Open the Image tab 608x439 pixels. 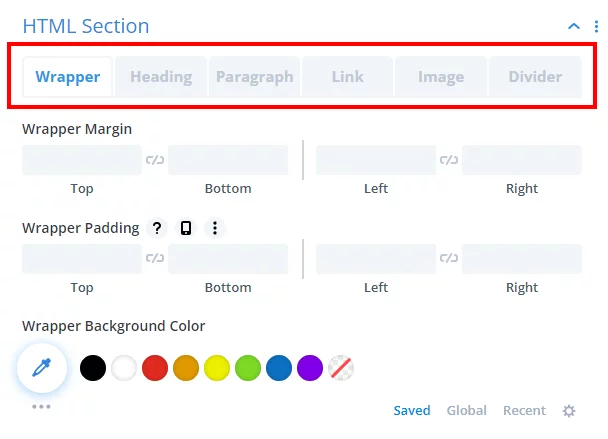441,77
